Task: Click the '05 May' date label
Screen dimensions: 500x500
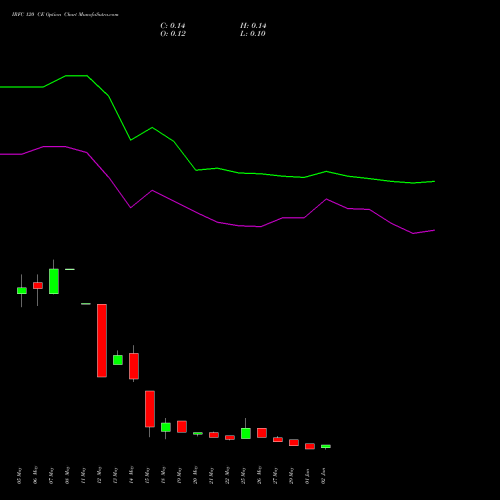Action: (x=19, y=476)
